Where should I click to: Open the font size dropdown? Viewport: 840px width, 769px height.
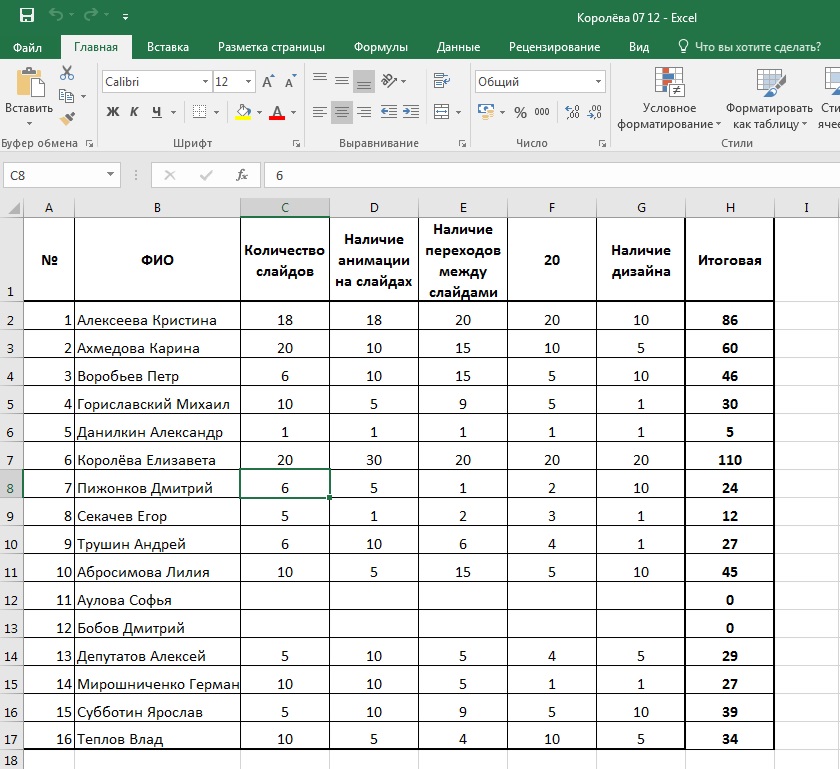tap(249, 81)
